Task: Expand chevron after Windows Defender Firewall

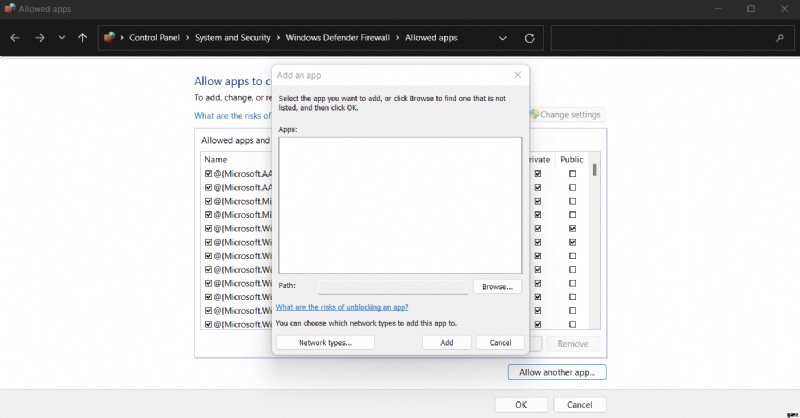Action: (x=397, y=38)
